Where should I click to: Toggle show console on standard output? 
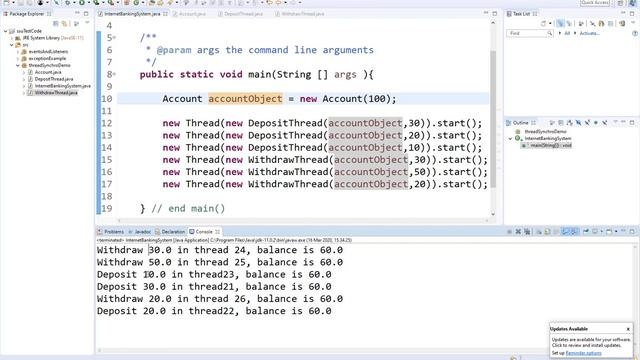click(564, 232)
